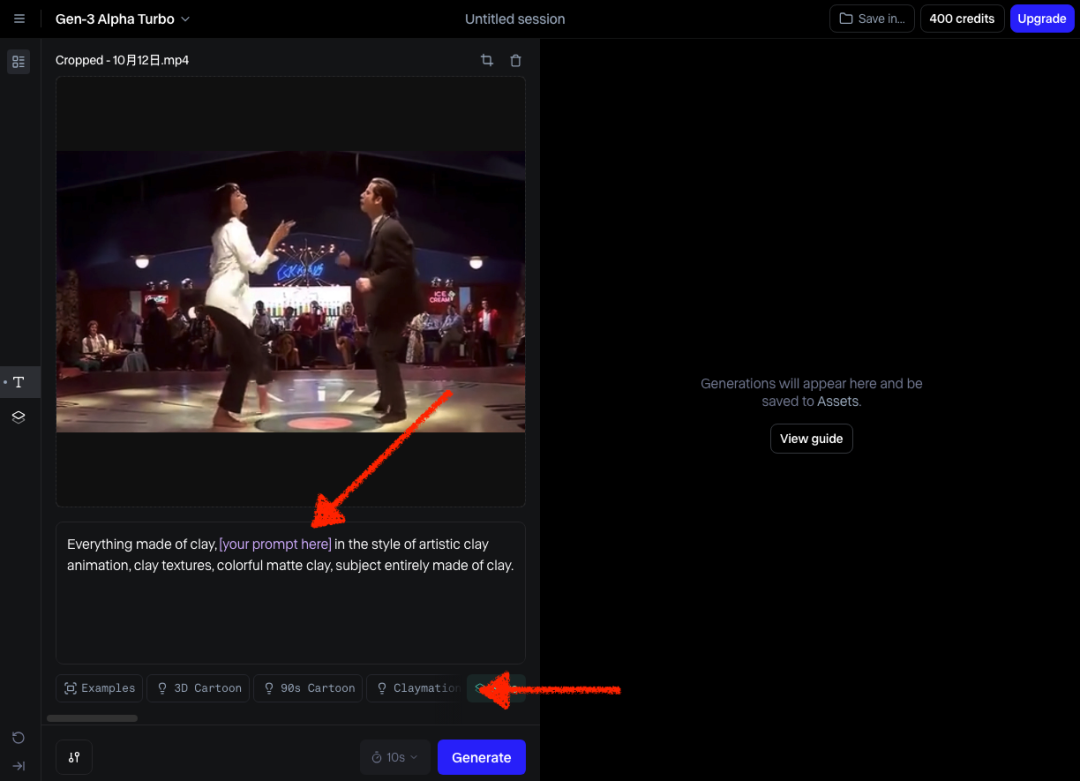Expand the 10s duration dropdown
This screenshot has width=1080, height=781.
395,758
